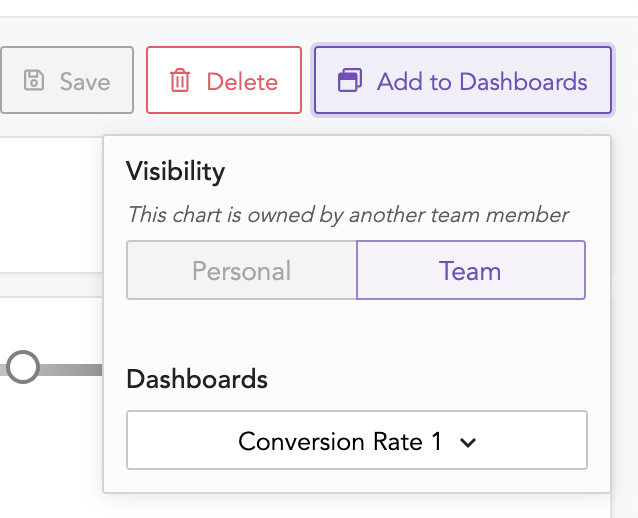Click the floppy disk Save icon
This screenshot has width=638, height=518.
34,80
